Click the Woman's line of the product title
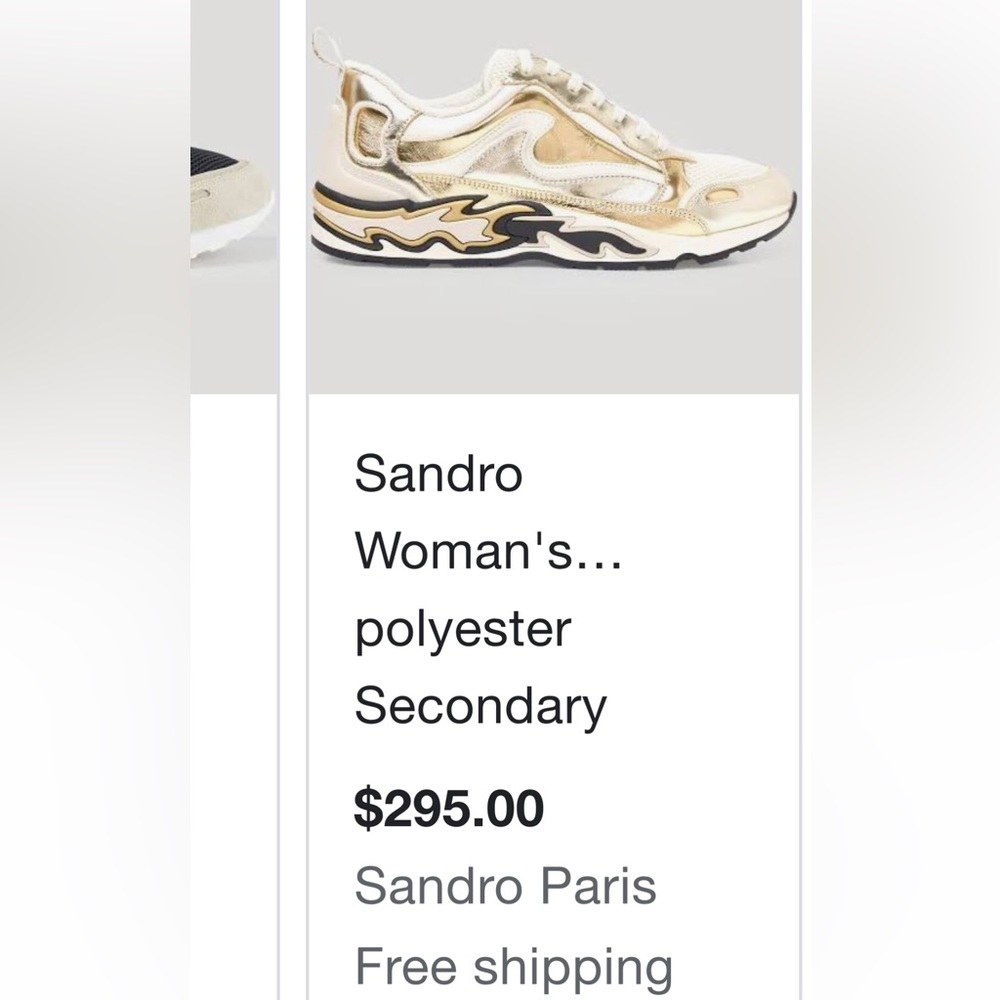This screenshot has width=1000, height=1000. coord(460,555)
